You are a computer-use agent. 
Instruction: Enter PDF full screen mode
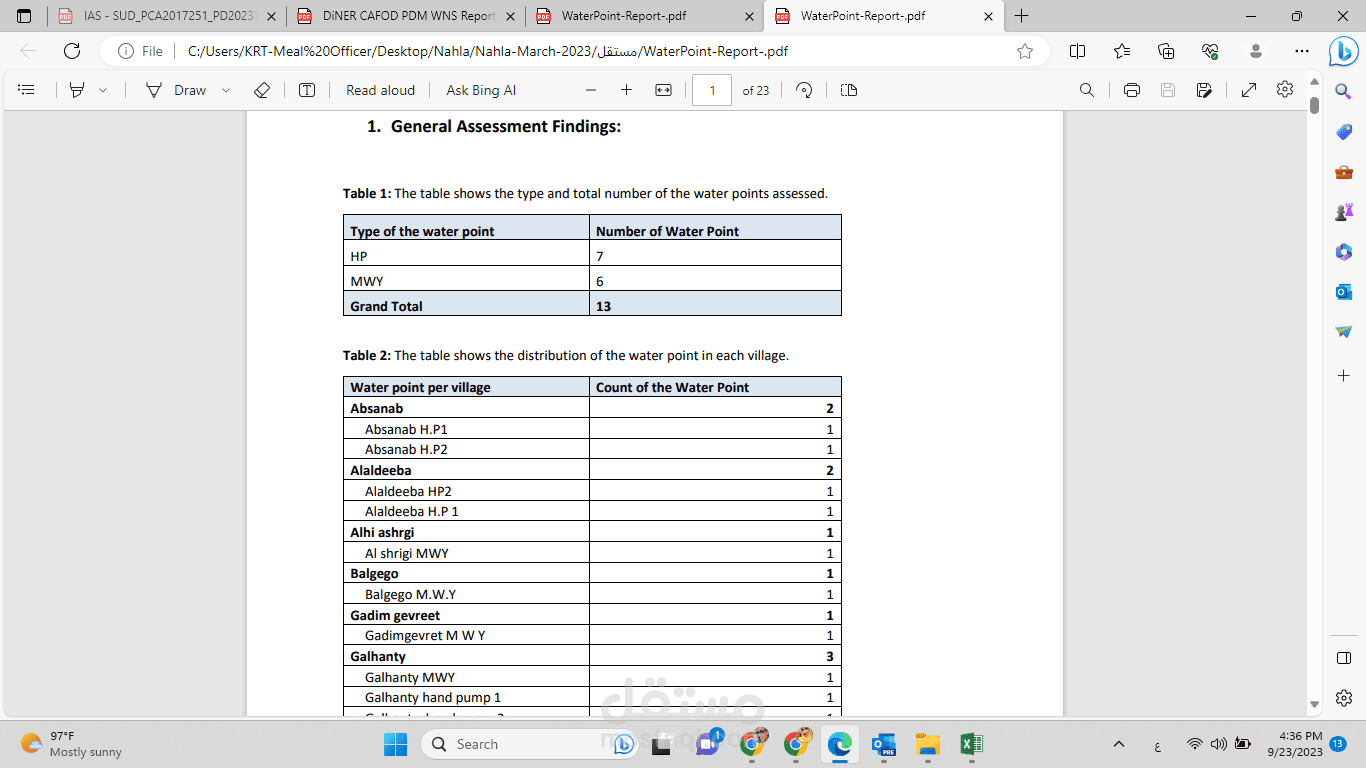point(1249,90)
